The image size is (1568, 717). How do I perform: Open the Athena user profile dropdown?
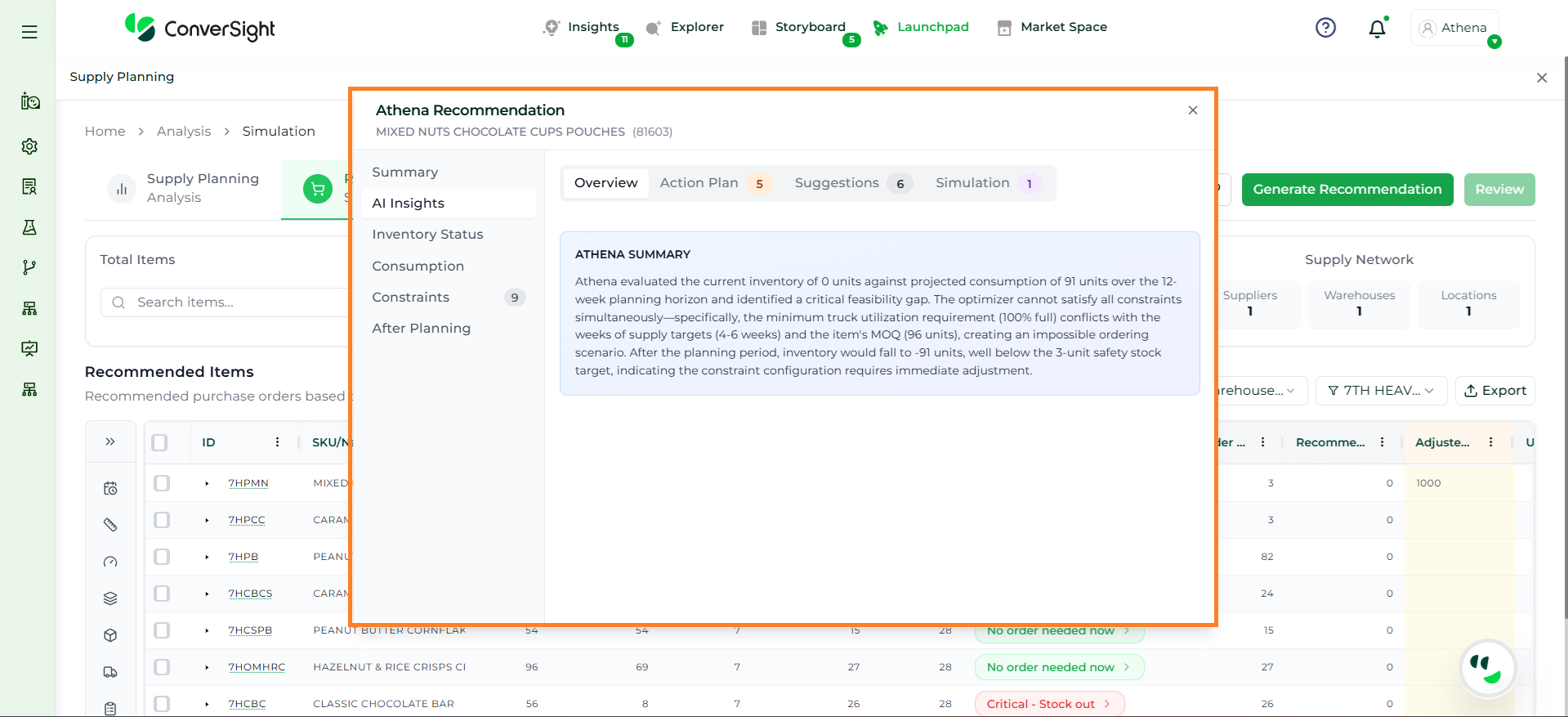pos(1454,28)
